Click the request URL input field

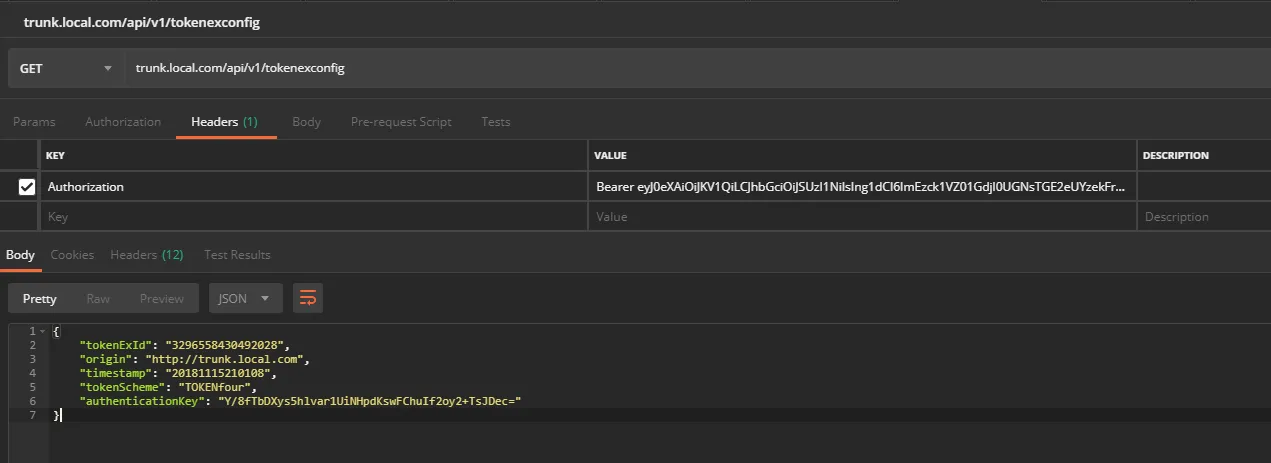(695, 68)
